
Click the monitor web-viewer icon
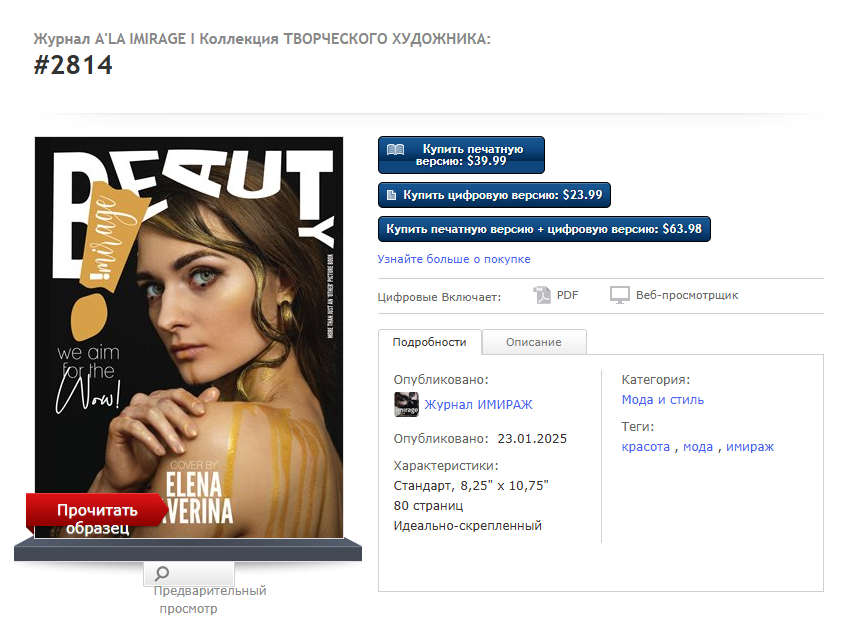pyautogui.click(x=620, y=295)
